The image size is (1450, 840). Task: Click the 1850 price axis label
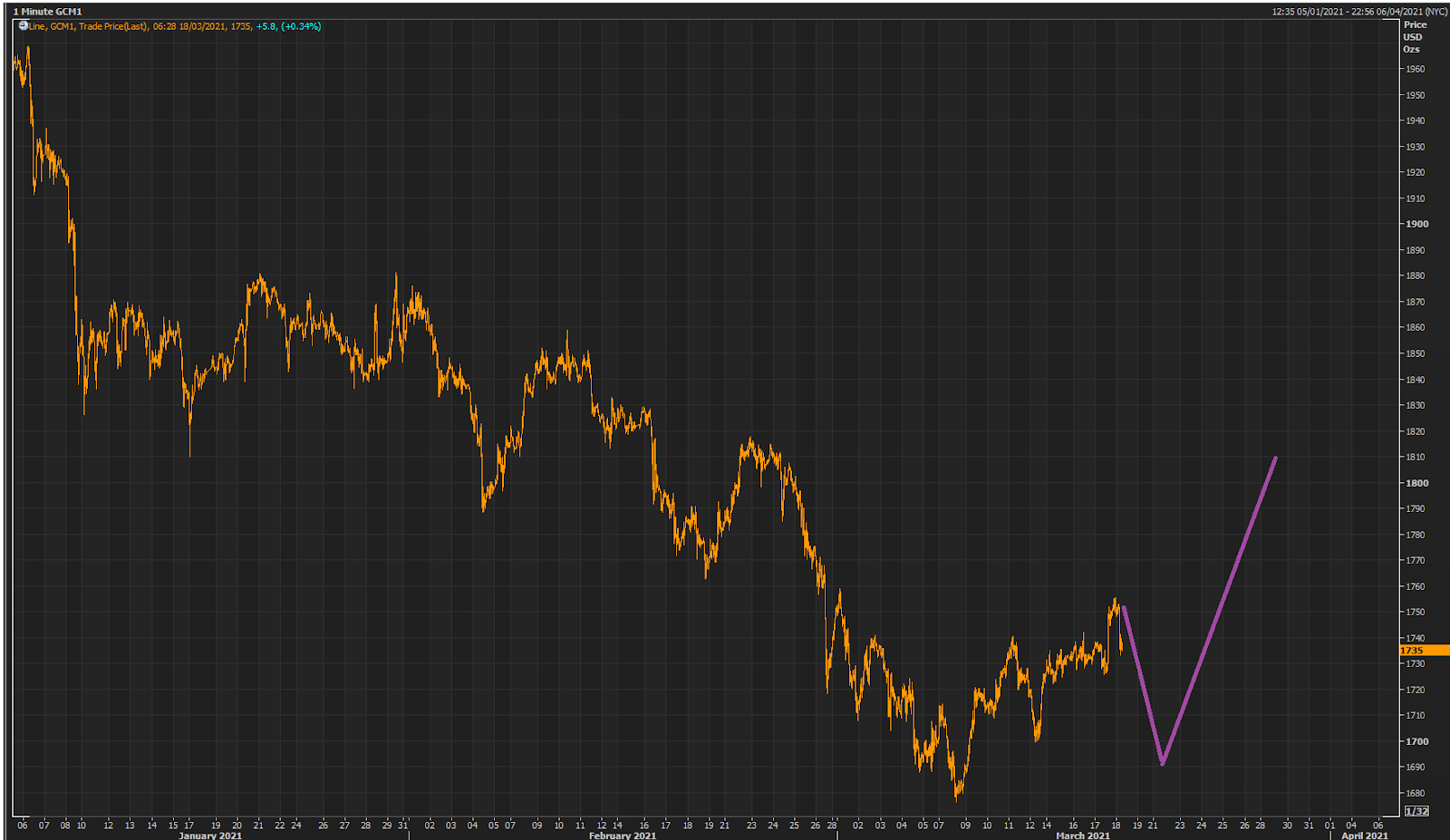(1415, 353)
